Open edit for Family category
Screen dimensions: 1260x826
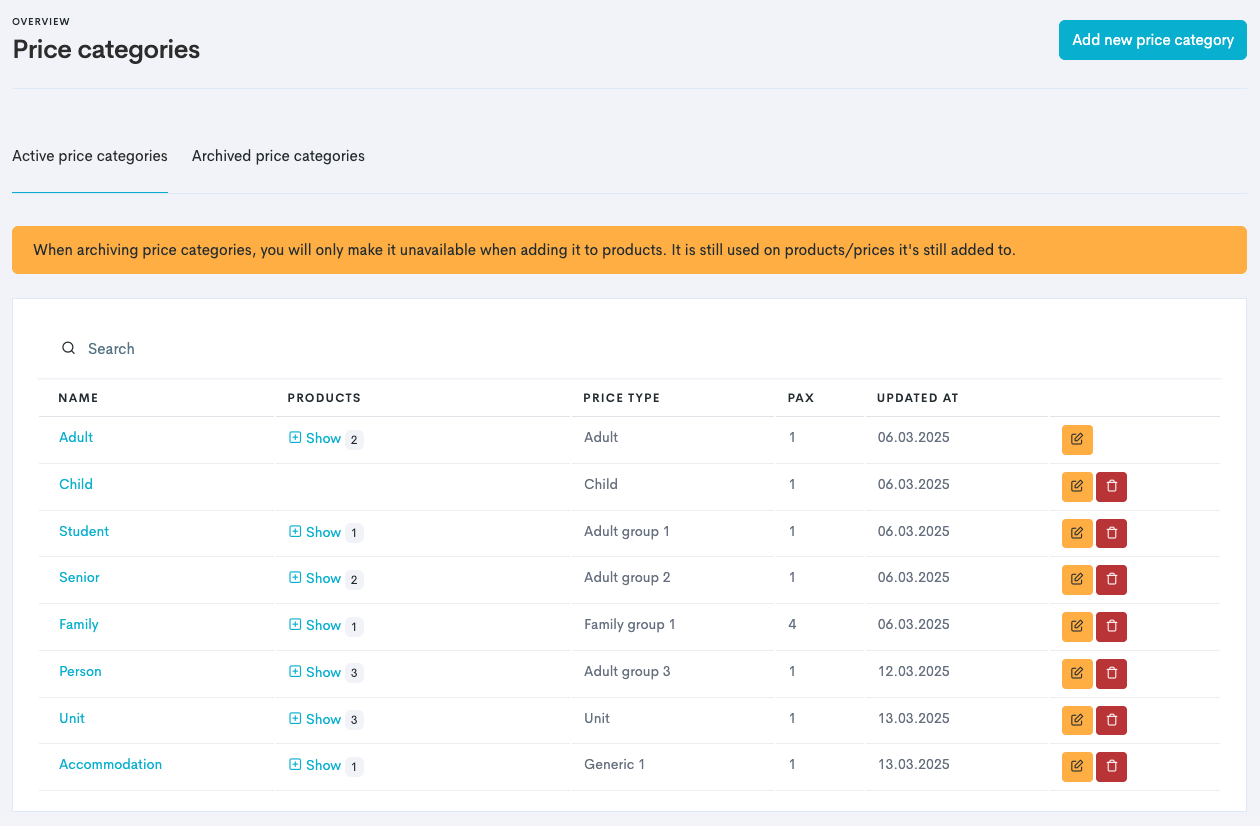click(x=1077, y=626)
